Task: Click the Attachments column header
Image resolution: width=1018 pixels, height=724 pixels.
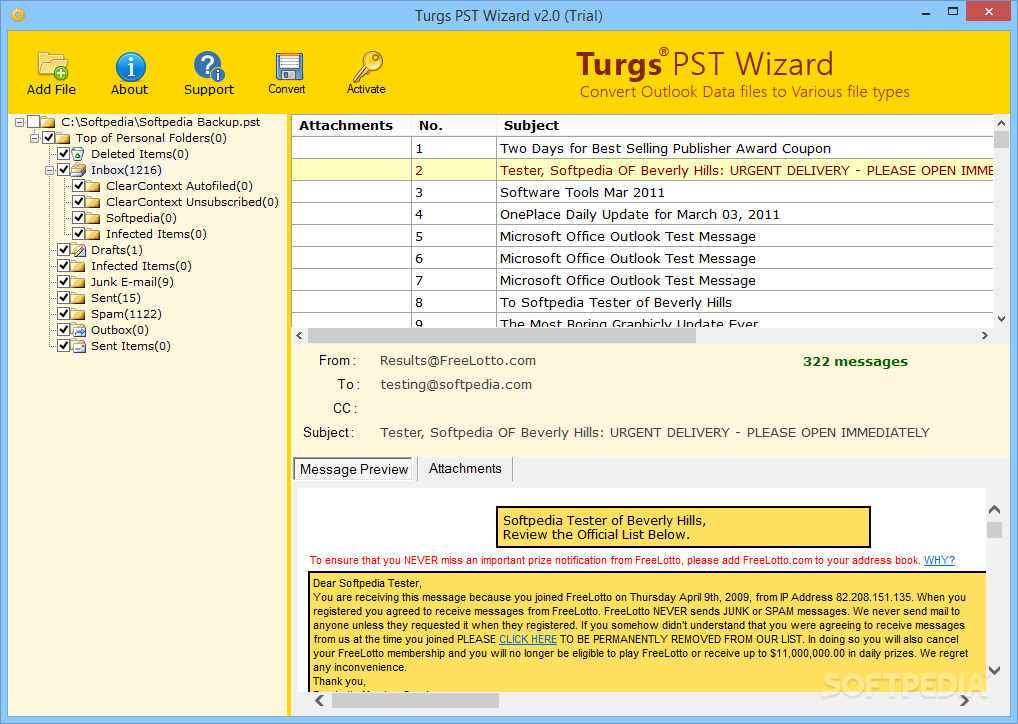Action: pos(351,126)
